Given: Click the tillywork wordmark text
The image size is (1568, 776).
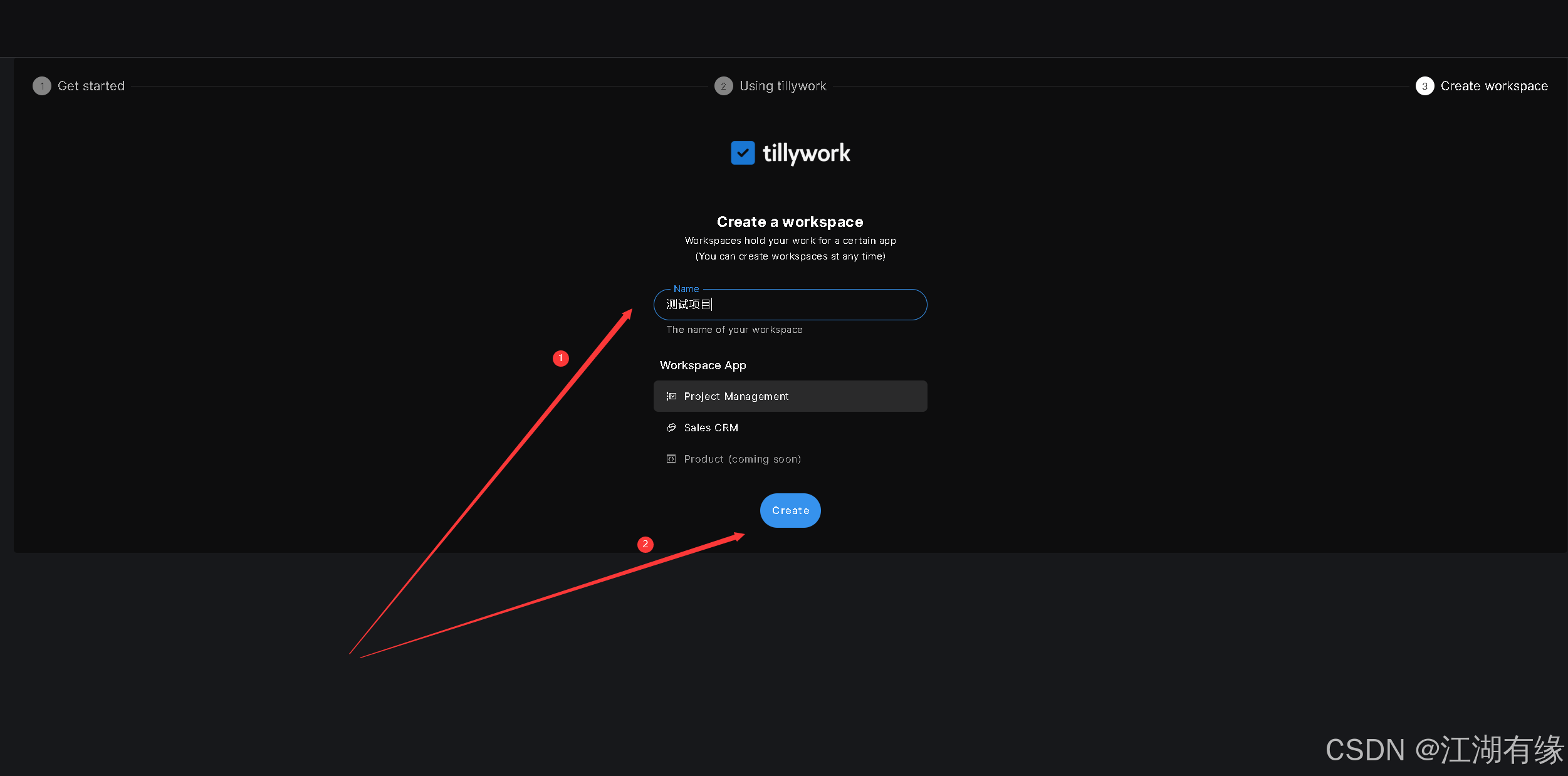Looking at the screenshot, I should point(806,153).
